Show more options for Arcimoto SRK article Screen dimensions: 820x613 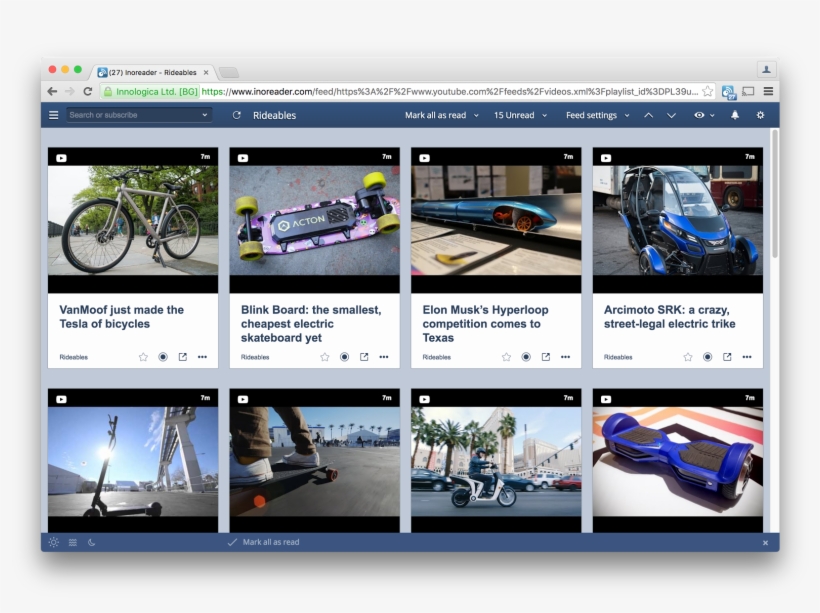click(747, 357)
